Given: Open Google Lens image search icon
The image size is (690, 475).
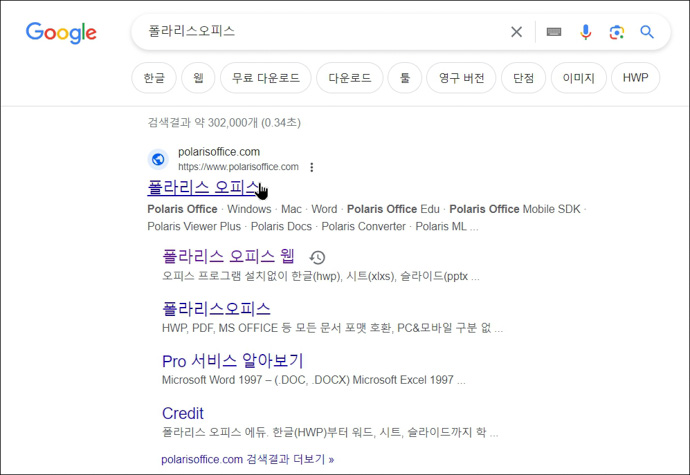Looking at the screenshot, I should pos(617,32).
